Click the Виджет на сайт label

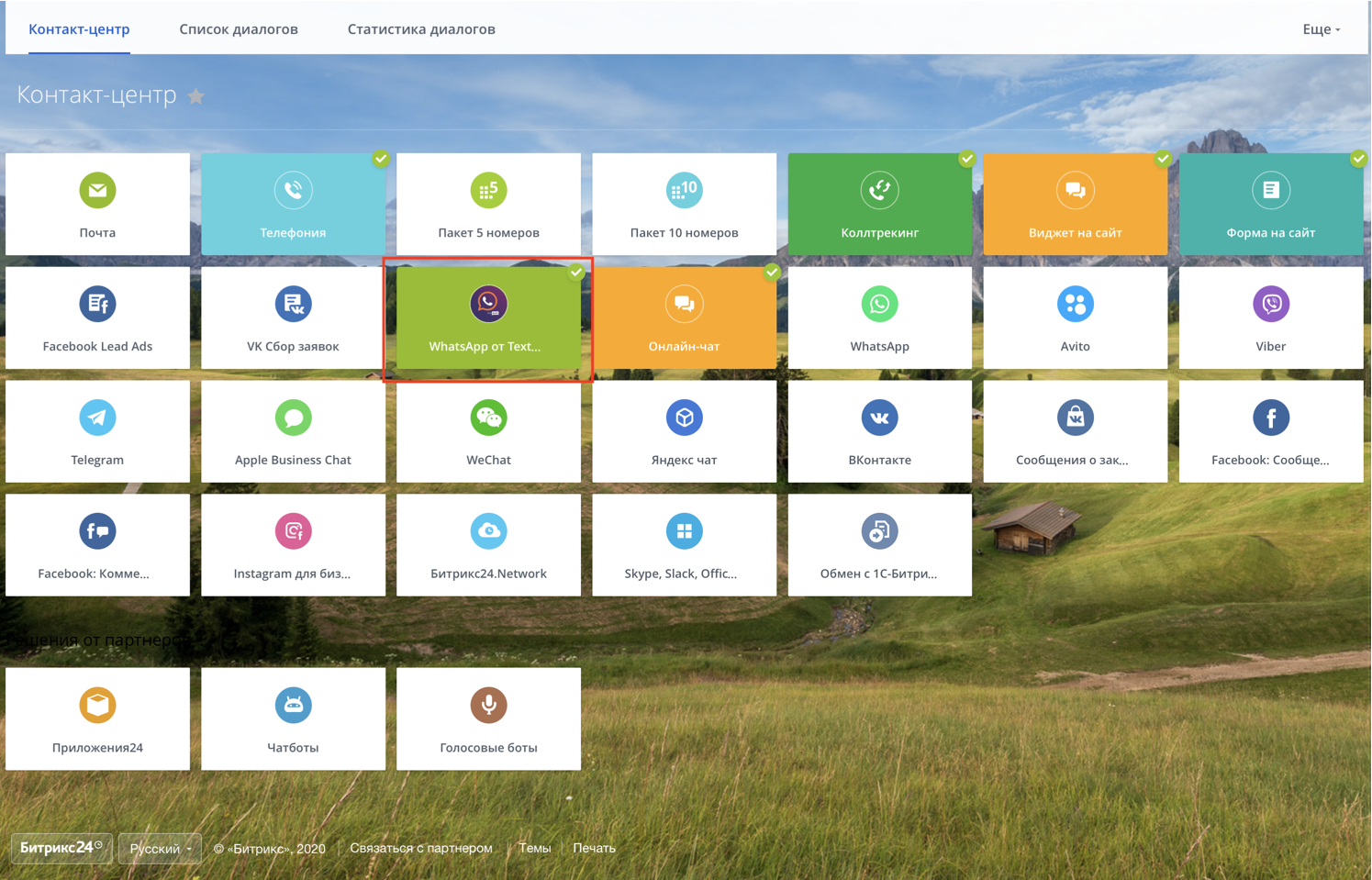click(x=1075, y=233)
